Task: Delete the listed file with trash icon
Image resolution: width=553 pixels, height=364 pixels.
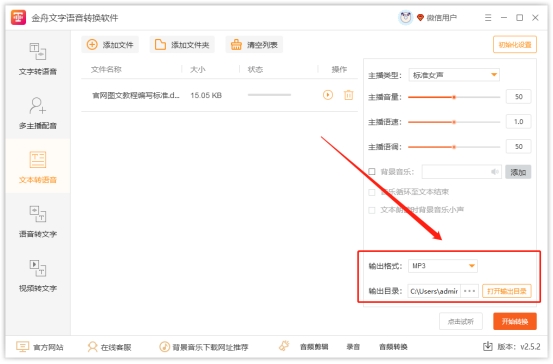Action: pyautogui.click(x=348, y=95)
